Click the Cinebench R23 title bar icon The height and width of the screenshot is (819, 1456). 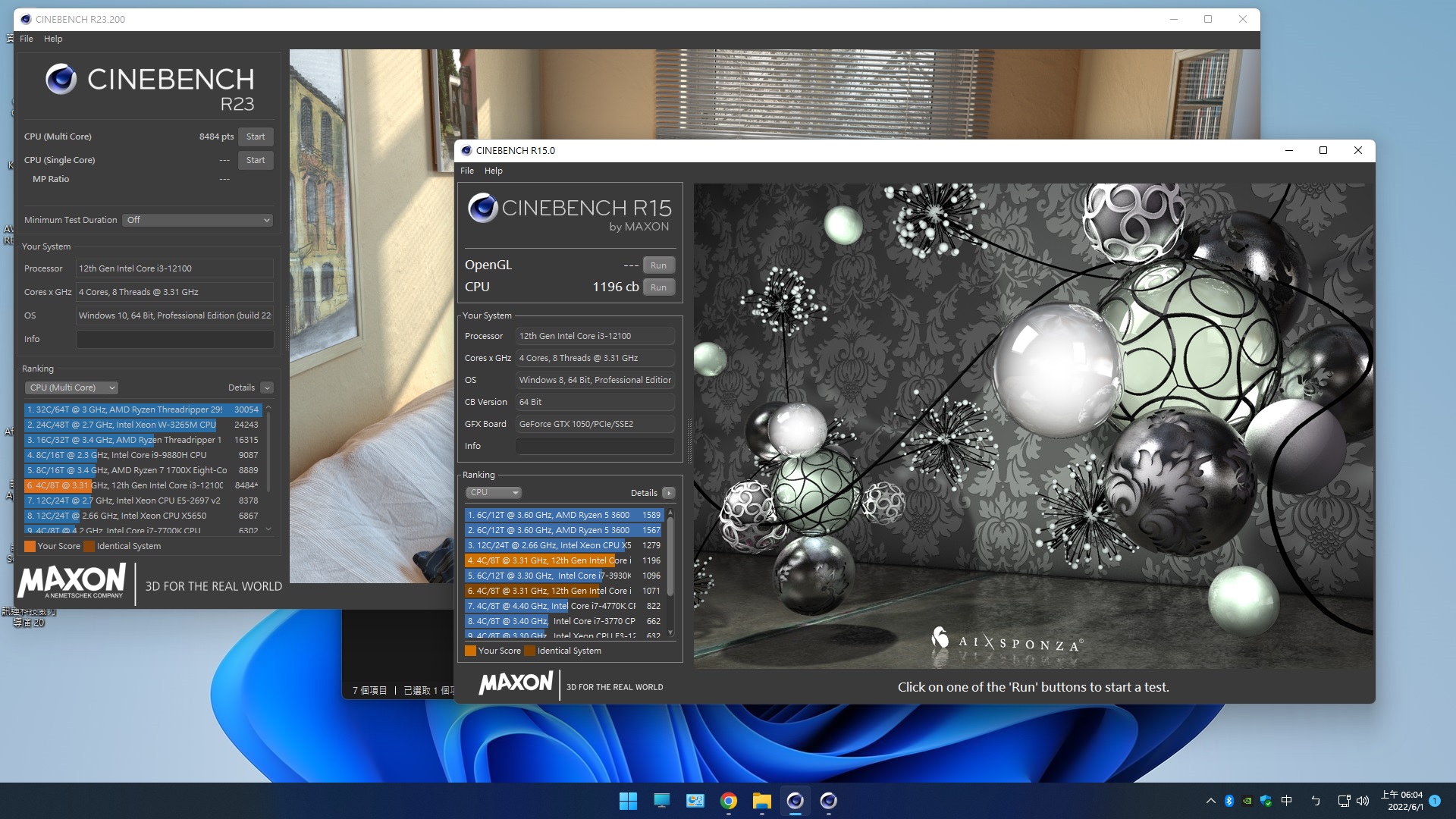point(26,19)
